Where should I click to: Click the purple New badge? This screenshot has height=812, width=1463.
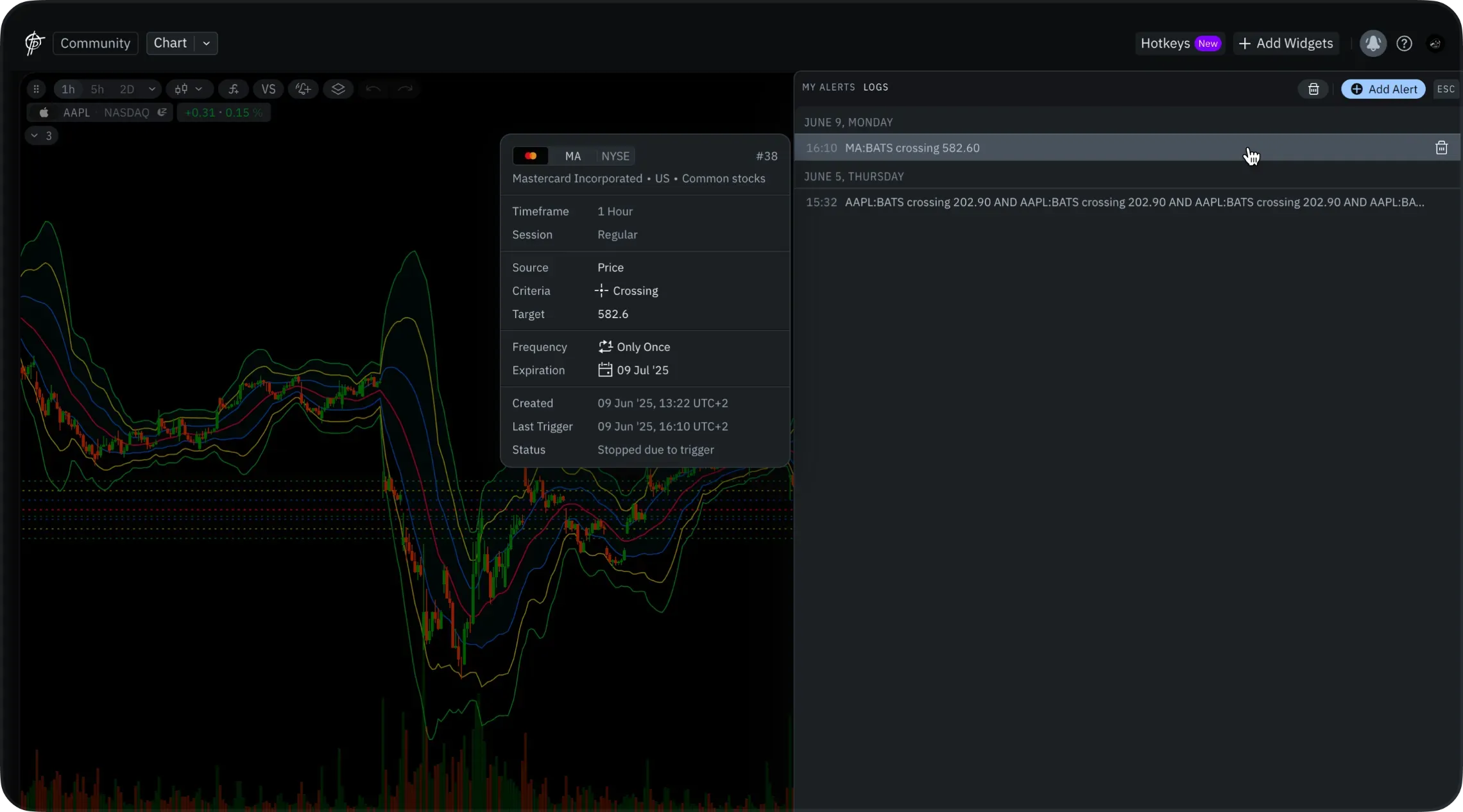point(1208,44)
